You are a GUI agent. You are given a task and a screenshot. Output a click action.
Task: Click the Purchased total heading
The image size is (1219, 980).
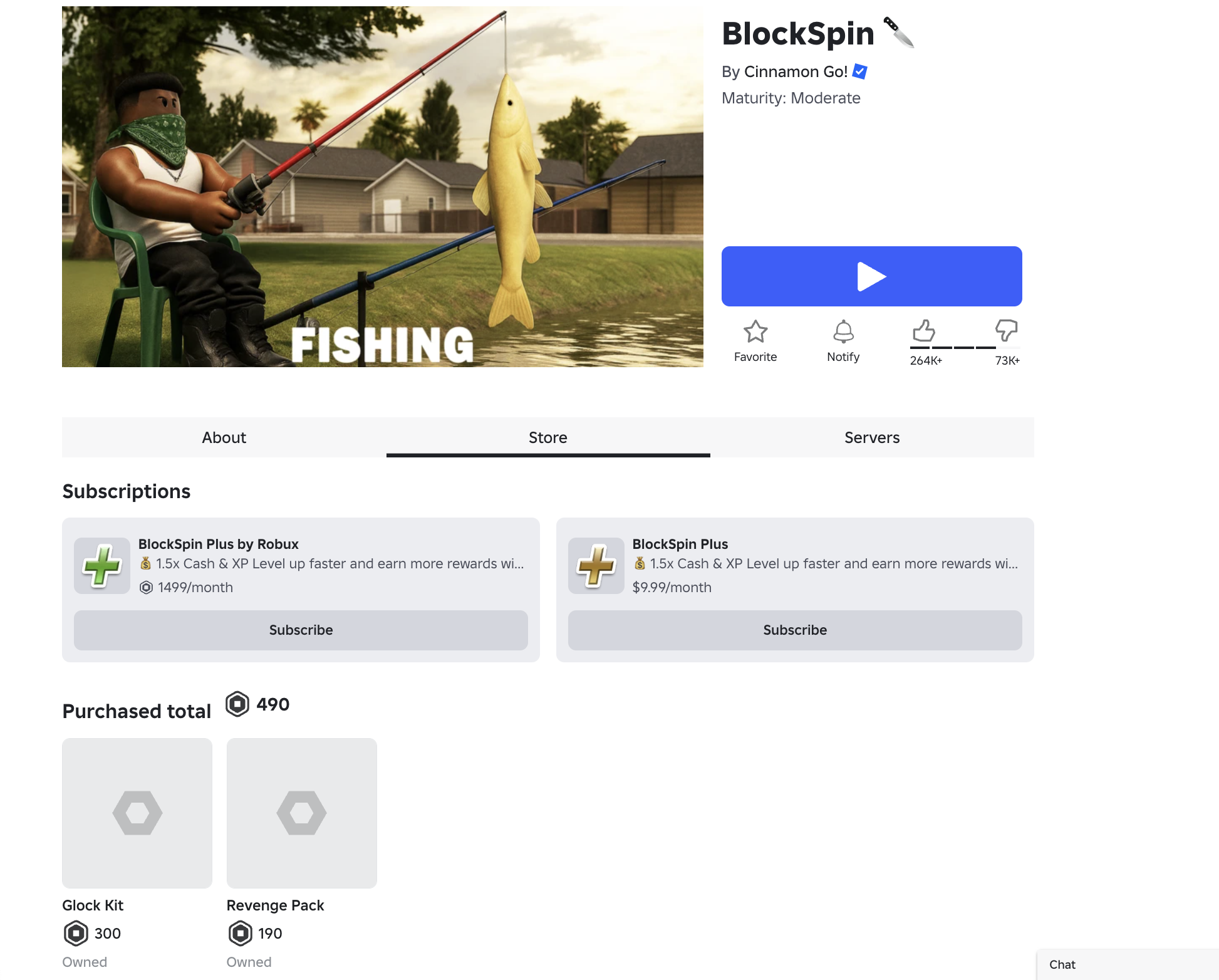coord(137,711)
